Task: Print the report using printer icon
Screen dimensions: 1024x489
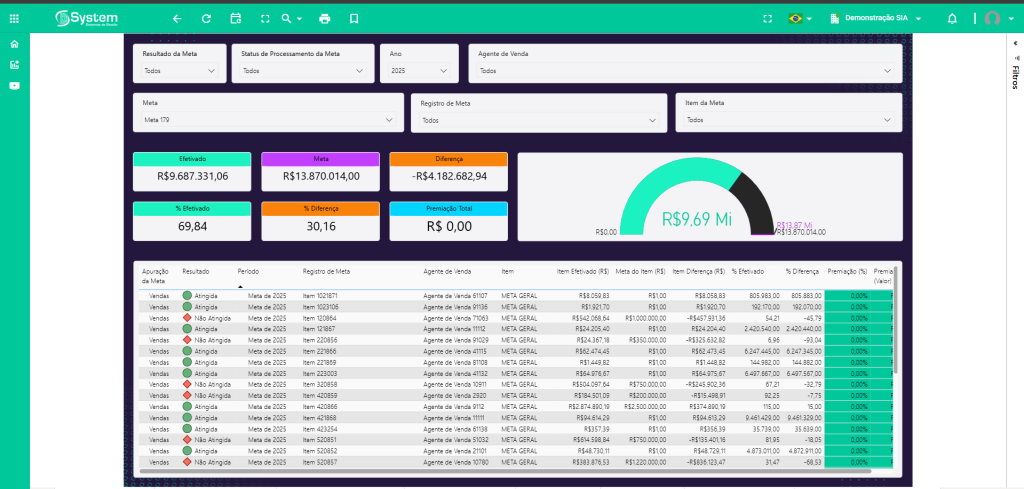Action: point(324,18)
